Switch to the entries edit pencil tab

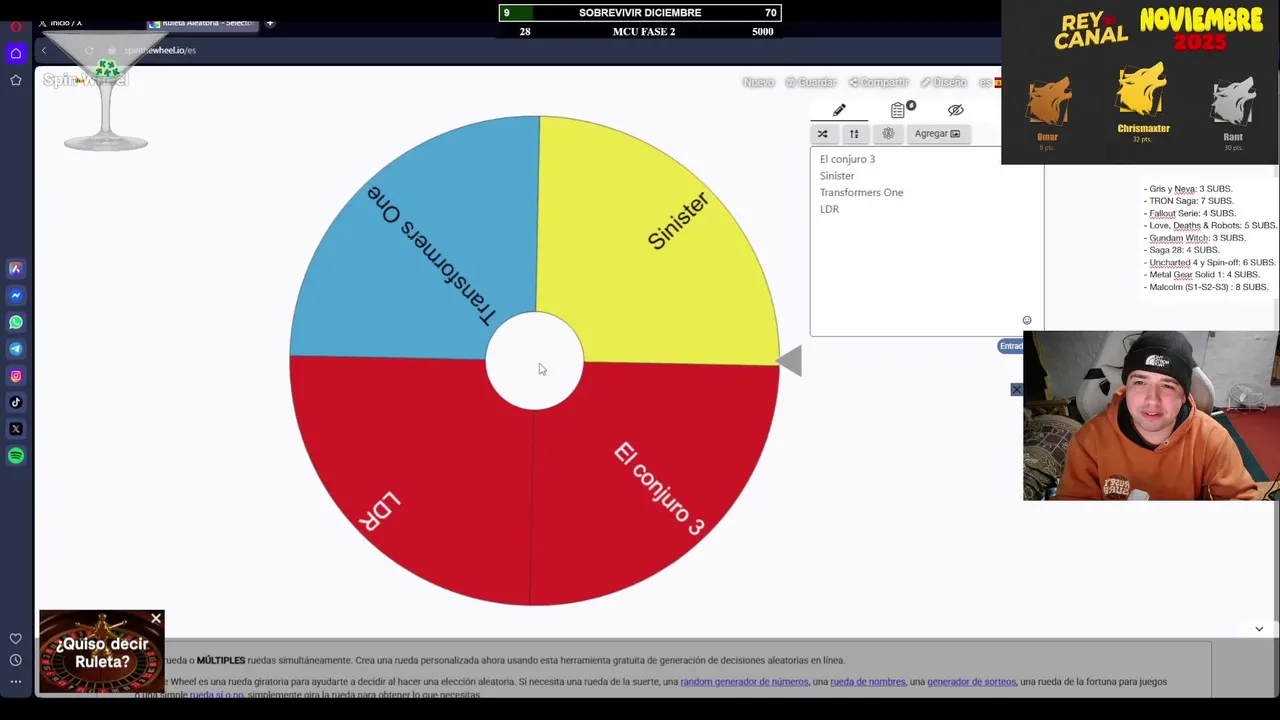coord(839,110)
